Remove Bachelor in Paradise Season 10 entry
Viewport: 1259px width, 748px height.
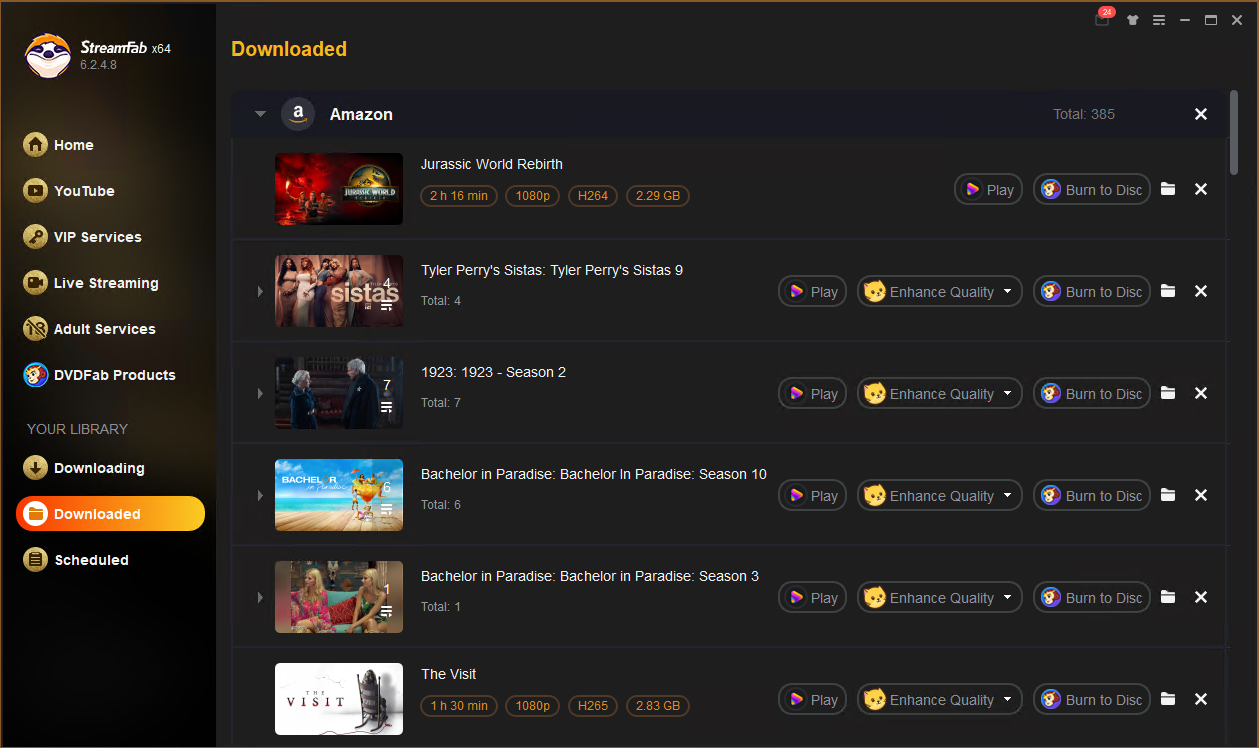(1201, 495)
